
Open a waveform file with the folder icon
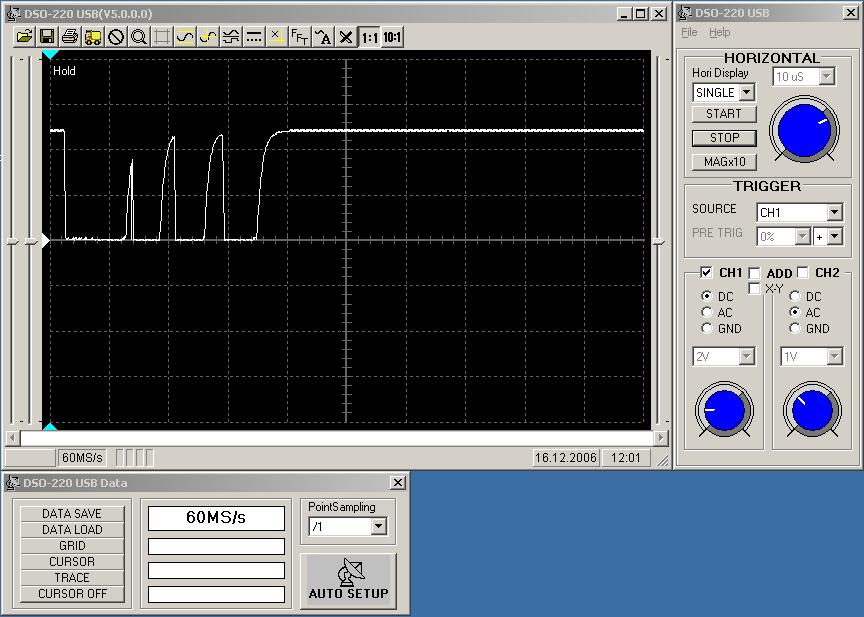click(x=24, y=37)
